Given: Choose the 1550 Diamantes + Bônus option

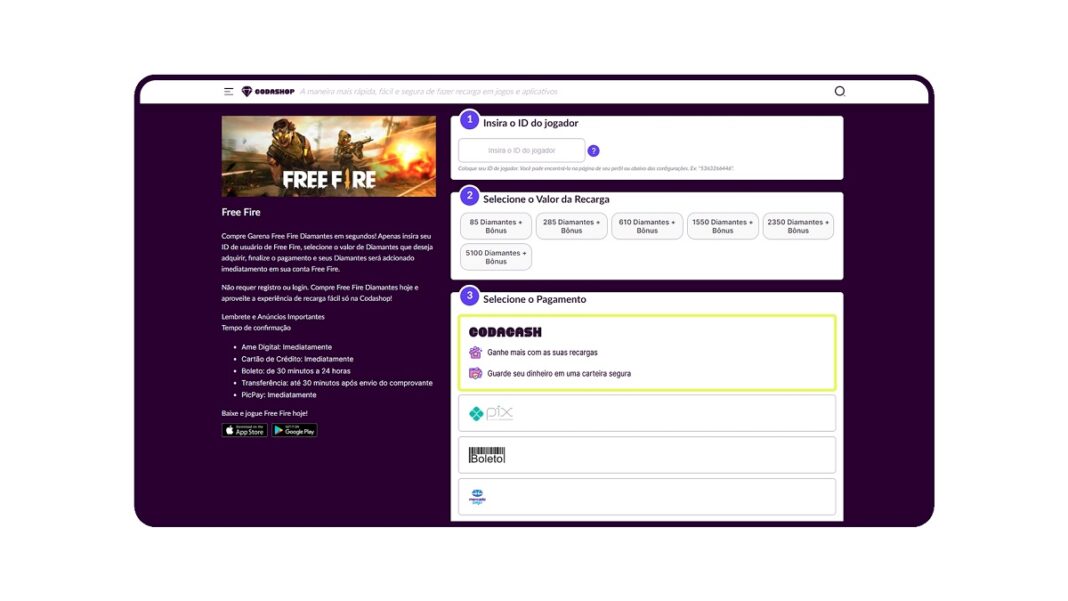Looking at the screenshot, I should tap(722, 226).
